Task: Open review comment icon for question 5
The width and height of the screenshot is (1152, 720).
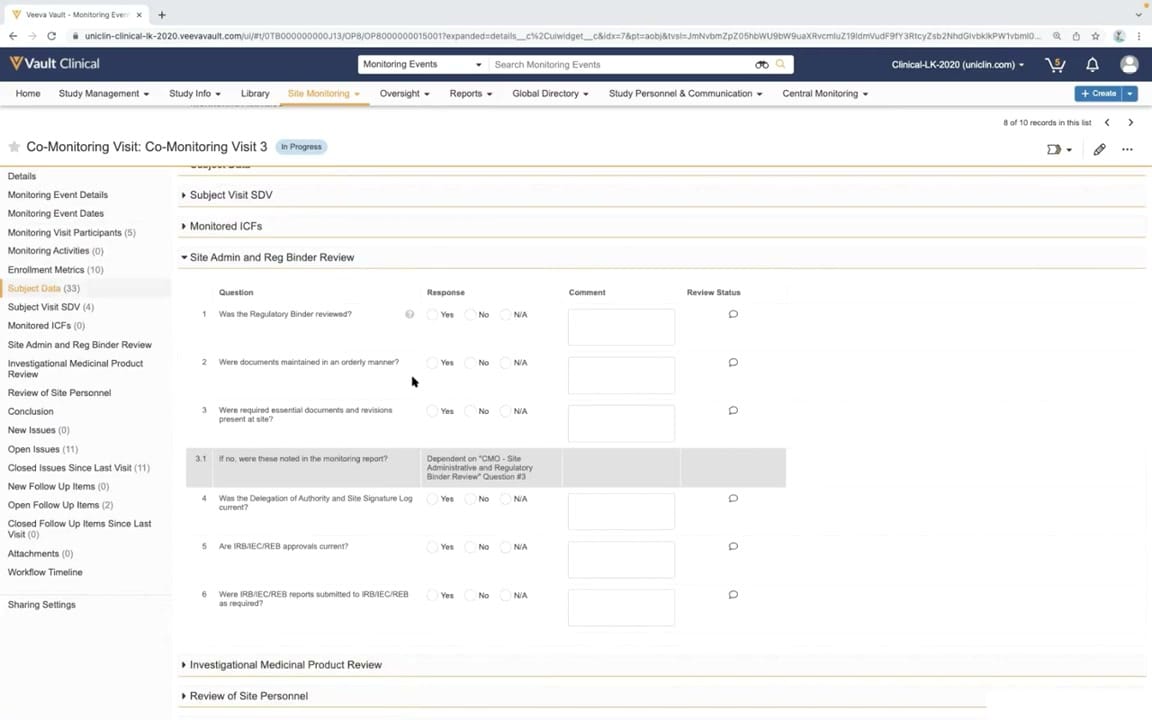Action: coord(732,547)
